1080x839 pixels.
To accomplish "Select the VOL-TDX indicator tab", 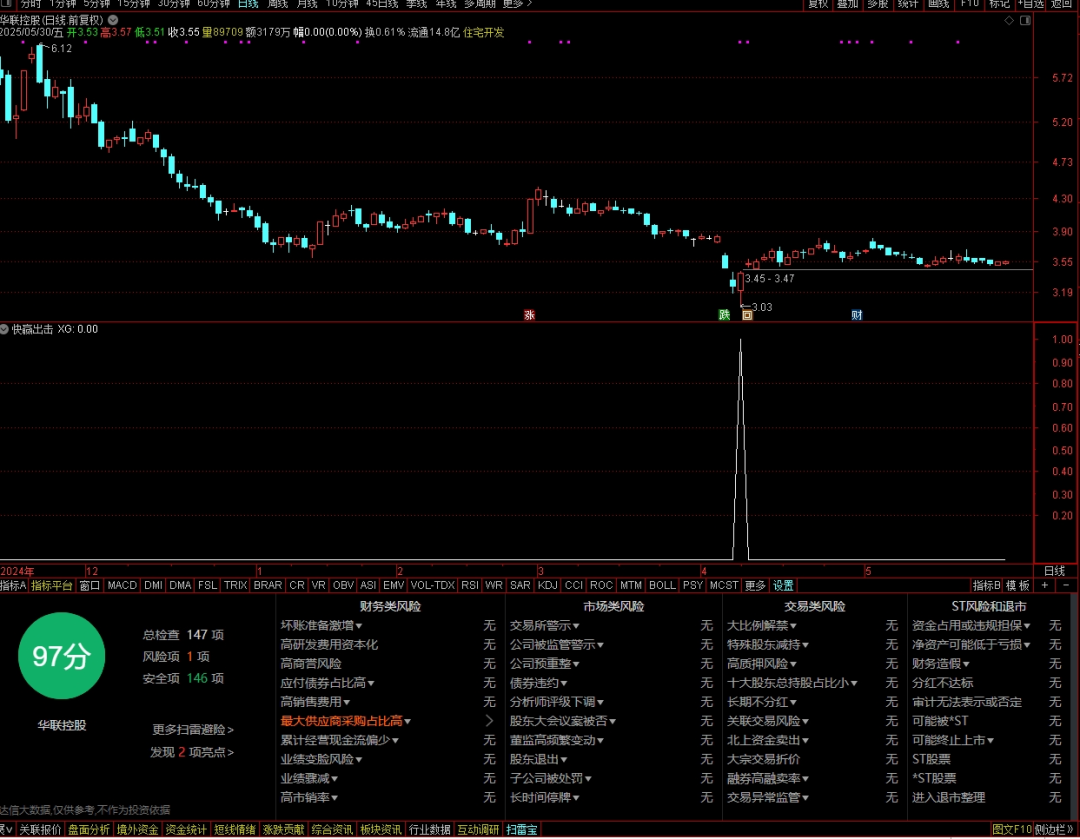I will coord(433,585).
